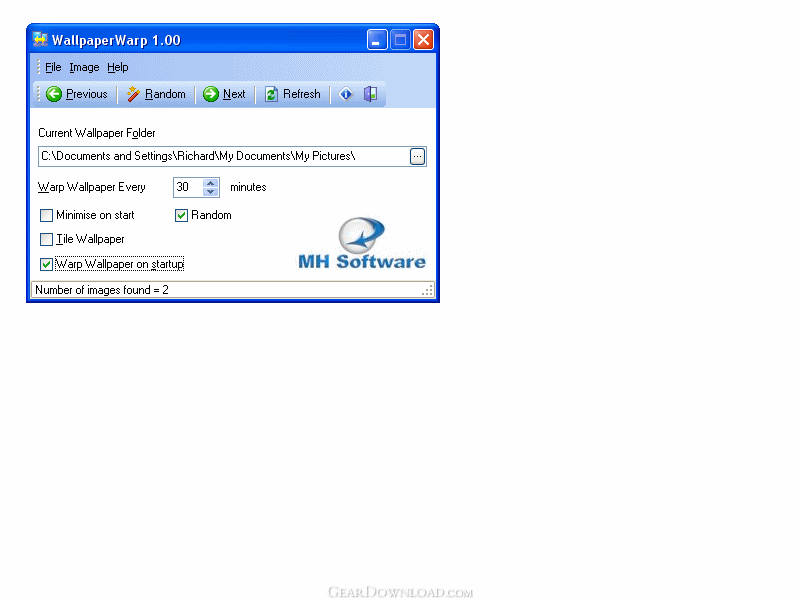
Task: Disable Warp Wallpaper on startup
Action: [x=47, y=265]
